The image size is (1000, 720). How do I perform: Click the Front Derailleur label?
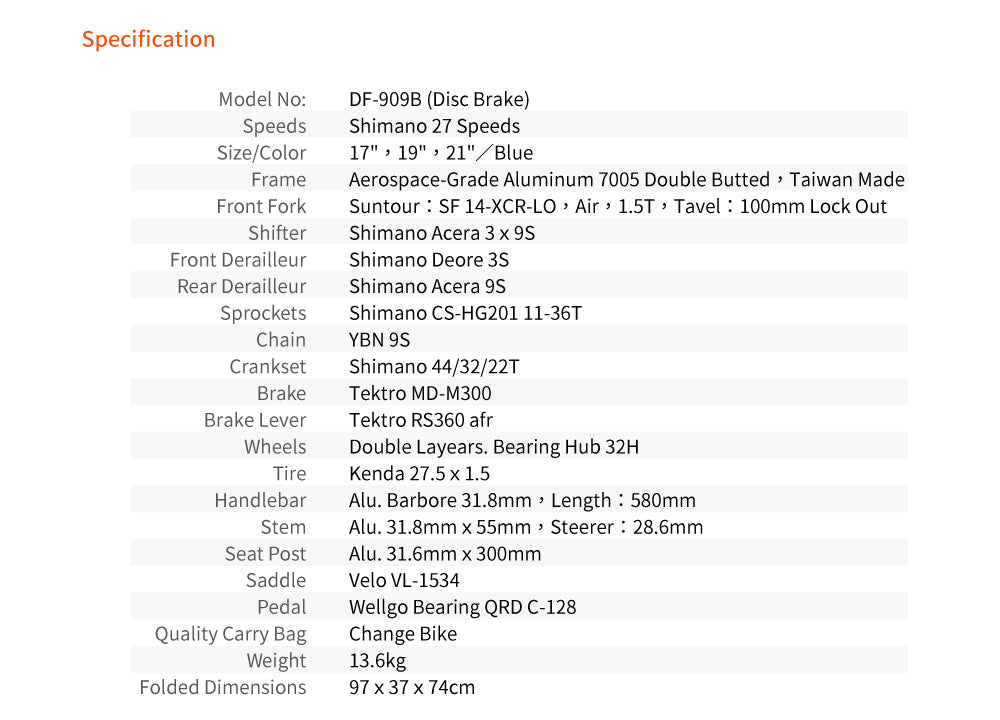pyautogui.click(x=238, y=260)
